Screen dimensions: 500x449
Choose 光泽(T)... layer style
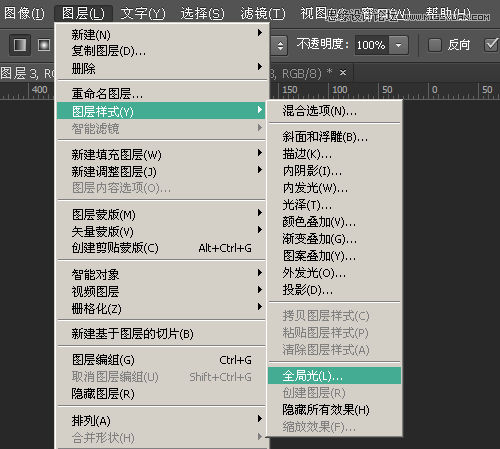tap(334, 205)
